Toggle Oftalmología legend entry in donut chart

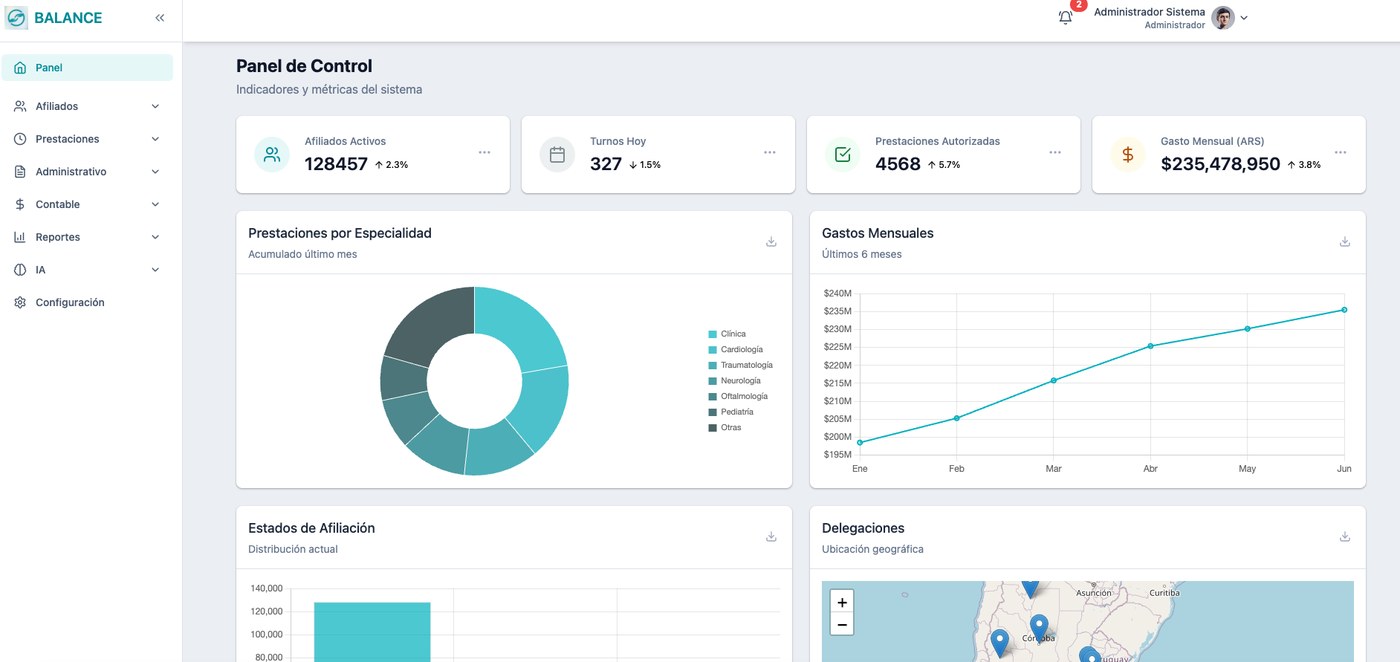click(738, 396)
